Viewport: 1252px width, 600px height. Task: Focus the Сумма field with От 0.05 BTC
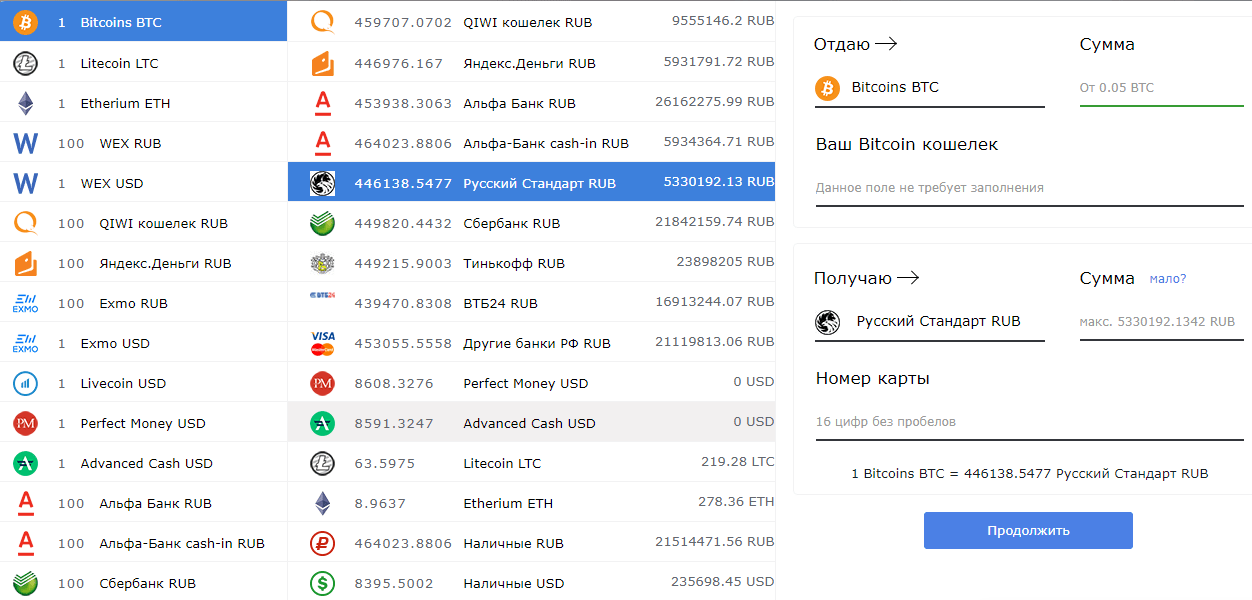[x=1162, y=88]
